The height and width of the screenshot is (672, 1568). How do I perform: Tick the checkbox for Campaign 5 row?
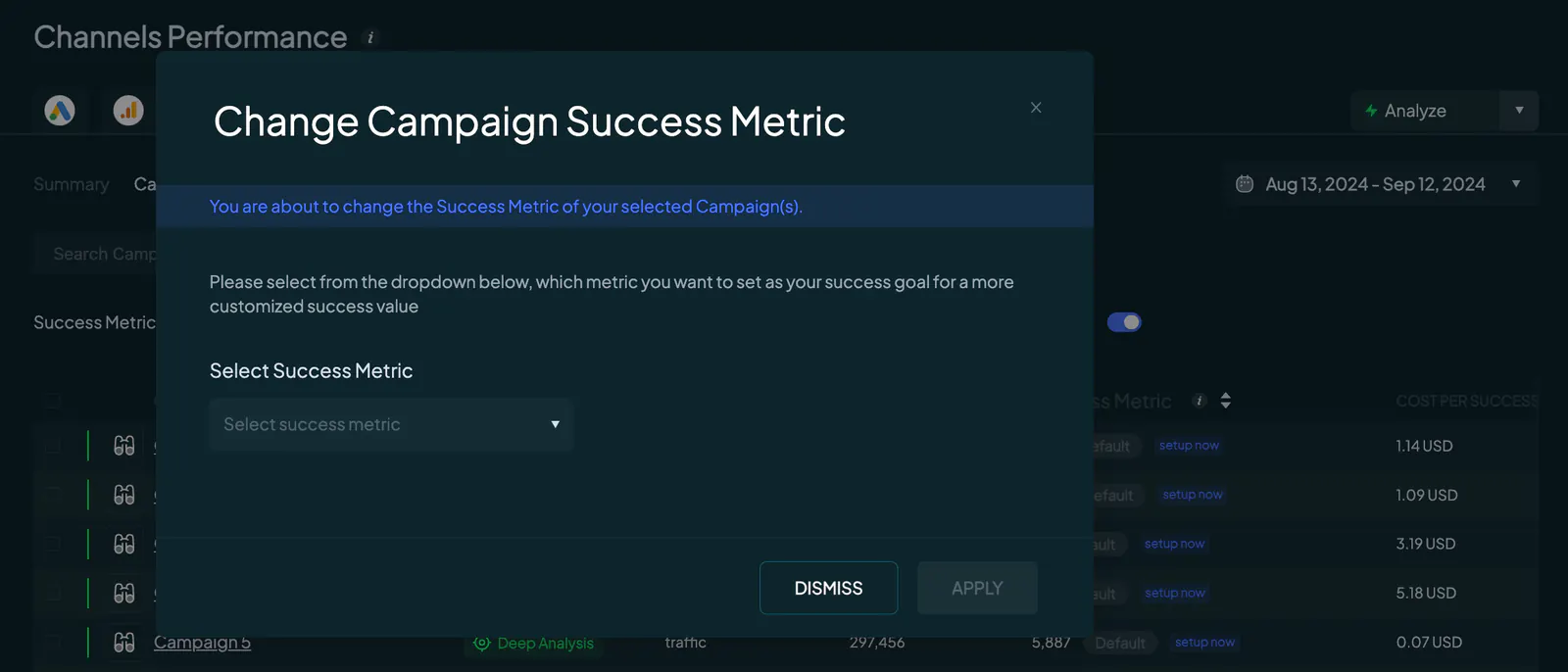pyautogui.click(x=53, y=643)
